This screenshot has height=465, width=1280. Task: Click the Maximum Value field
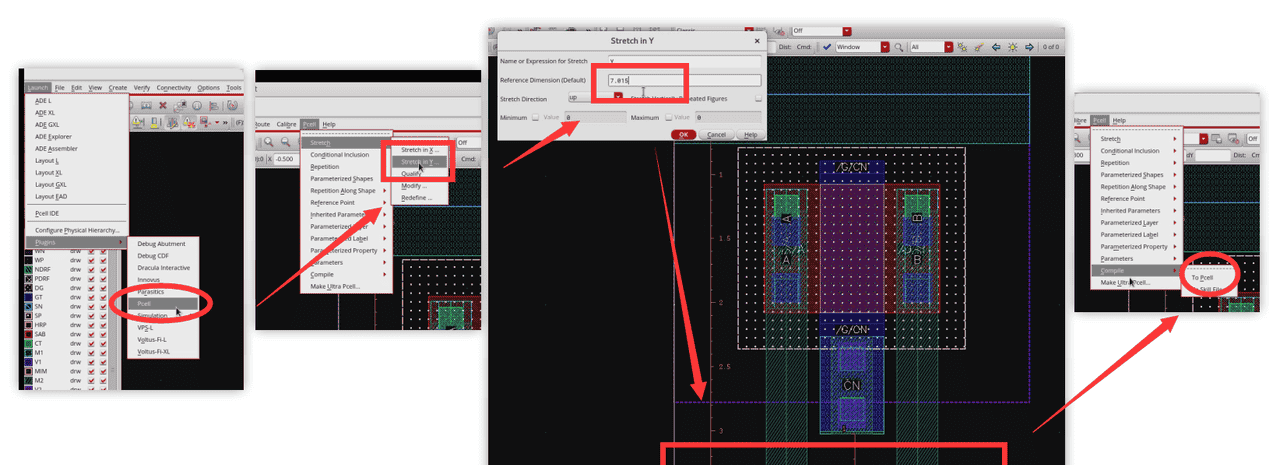(727, 117)
